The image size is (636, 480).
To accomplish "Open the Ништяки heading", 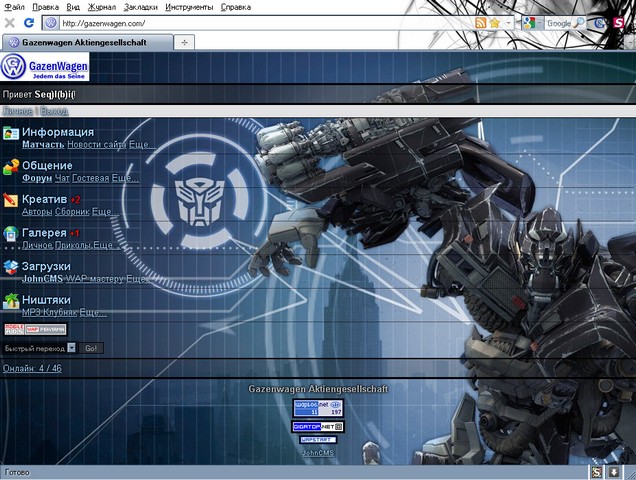I will tap(46, 300).
